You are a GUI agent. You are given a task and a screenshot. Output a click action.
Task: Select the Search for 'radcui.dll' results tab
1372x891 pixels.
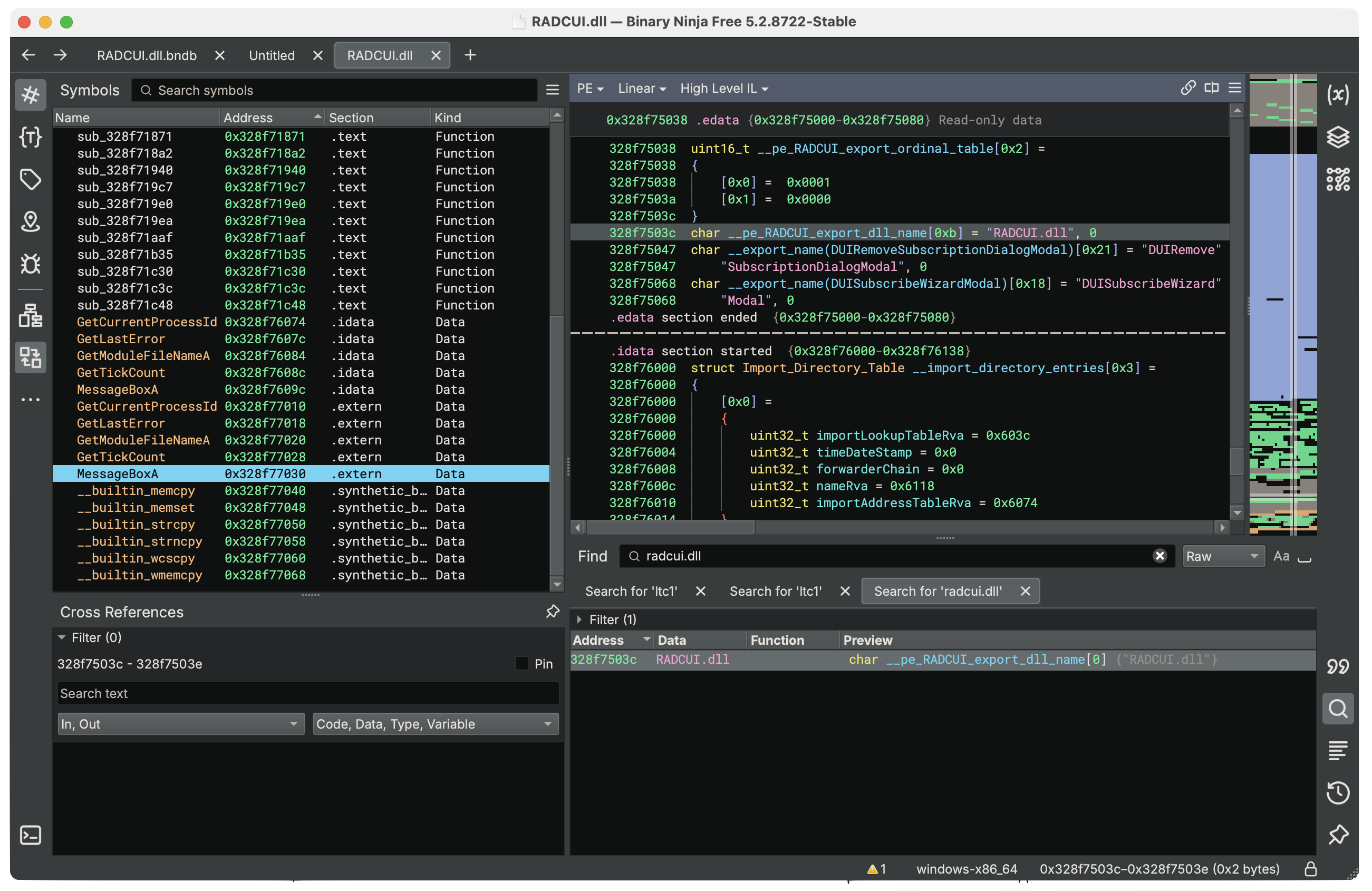point(938,592)
